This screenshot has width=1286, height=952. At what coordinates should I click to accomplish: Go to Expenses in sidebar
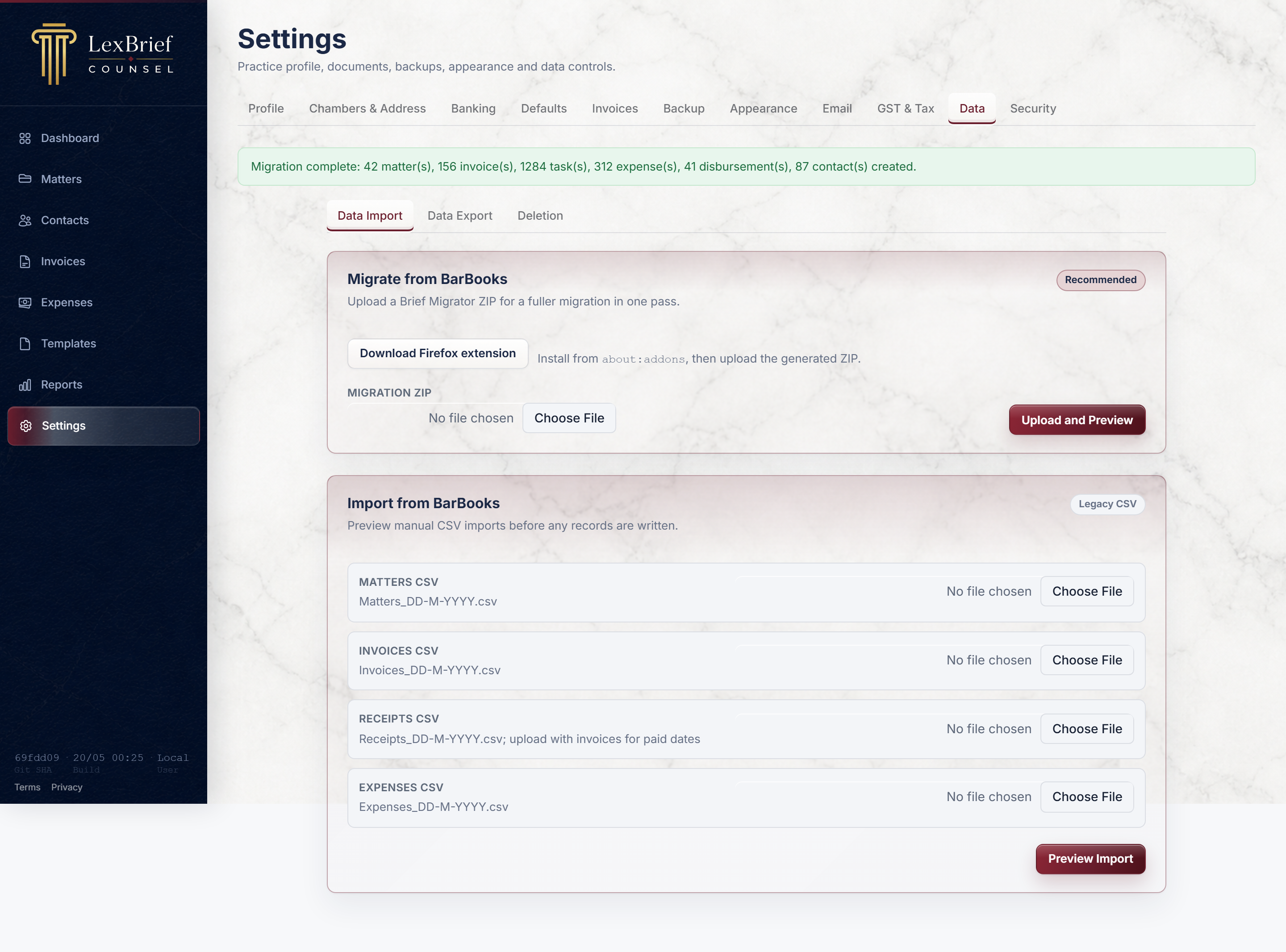pos(104,303)
